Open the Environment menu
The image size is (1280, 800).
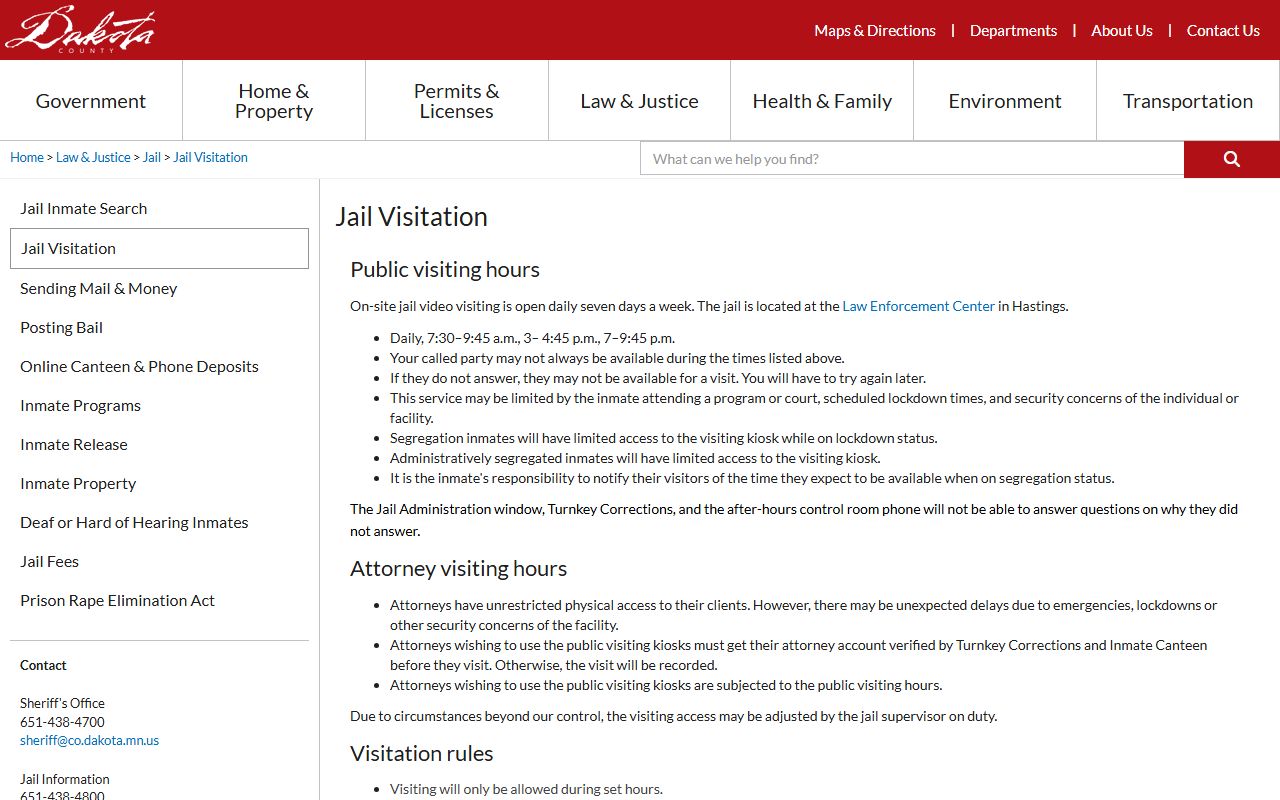(x=1005, y=101)
